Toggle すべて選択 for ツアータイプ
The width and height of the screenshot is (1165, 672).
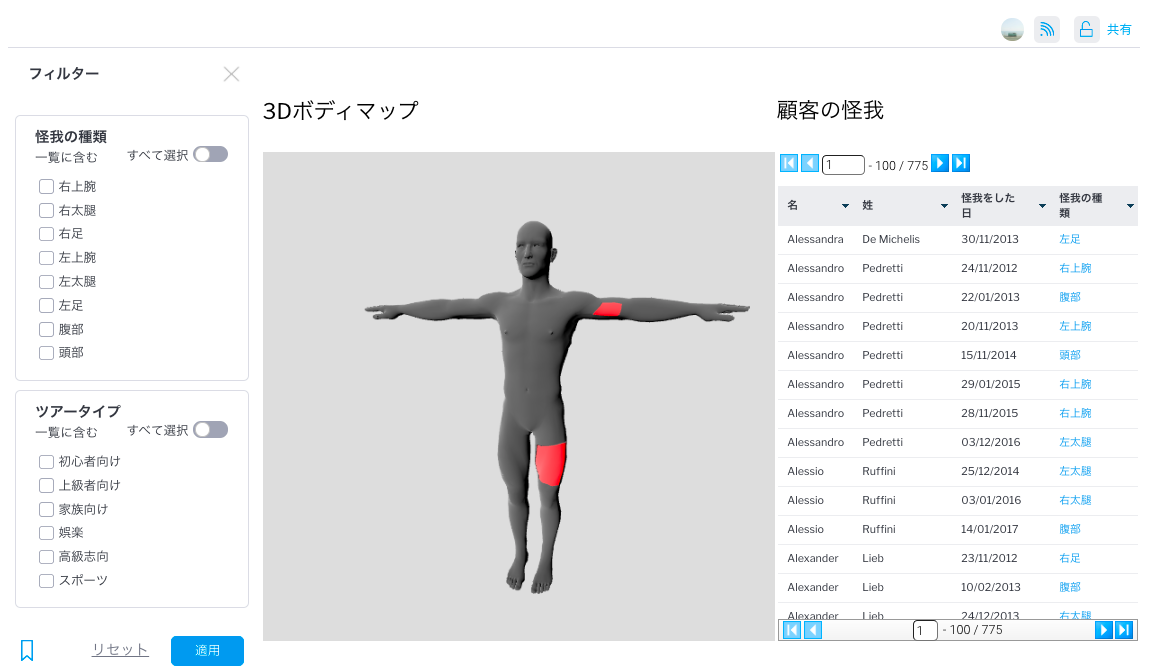(x=210, y=430)
